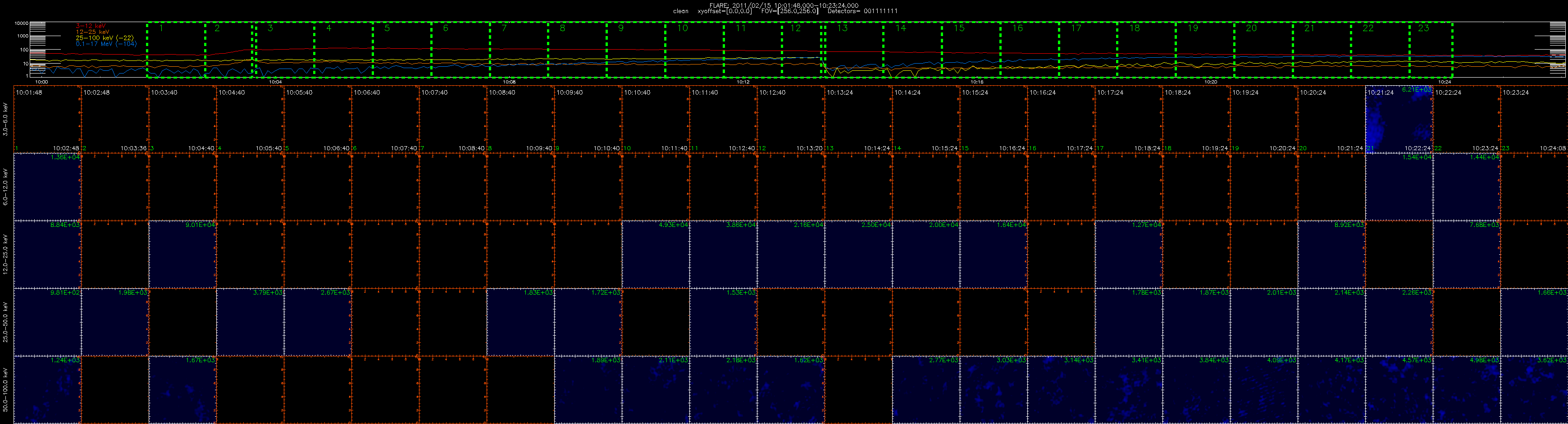The image size is (1568, 424).
Task: Open the 6.0-12.0 keV image at 10:01:48
Action: (47, 187)
